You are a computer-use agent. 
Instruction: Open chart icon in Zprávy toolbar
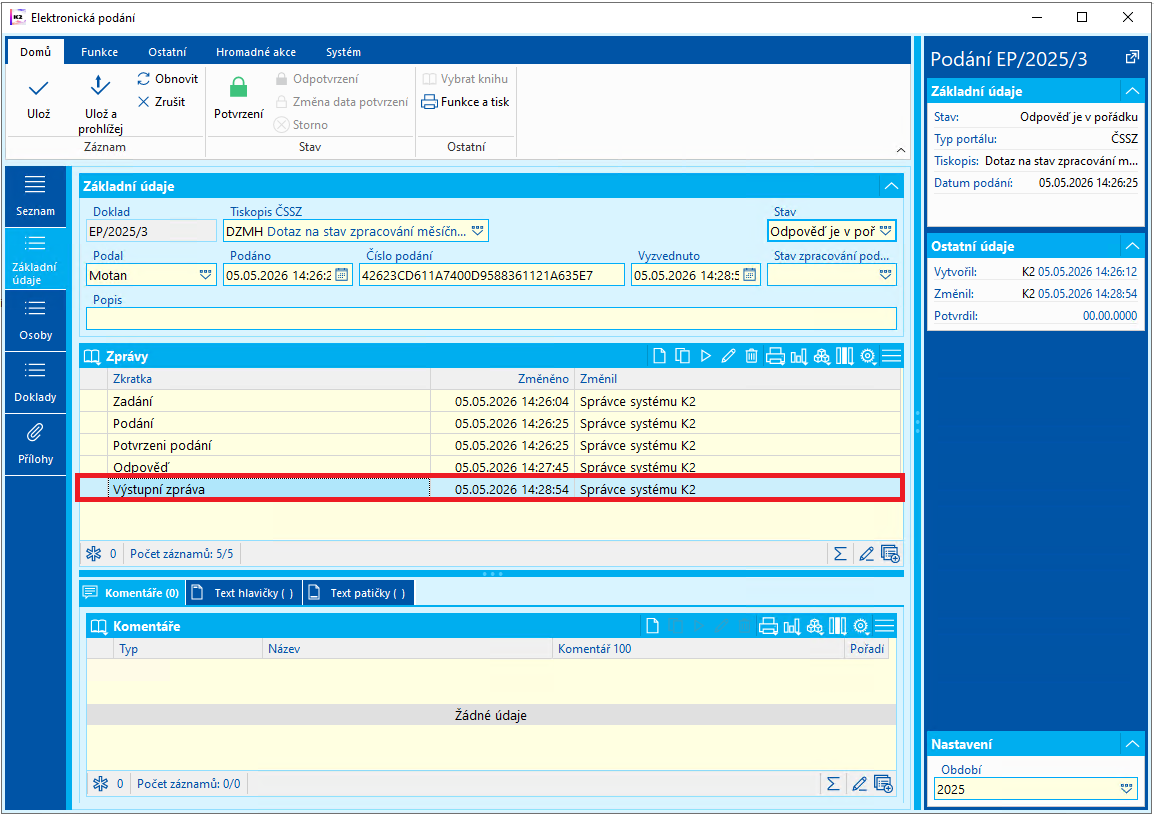(x=799, y=356)
